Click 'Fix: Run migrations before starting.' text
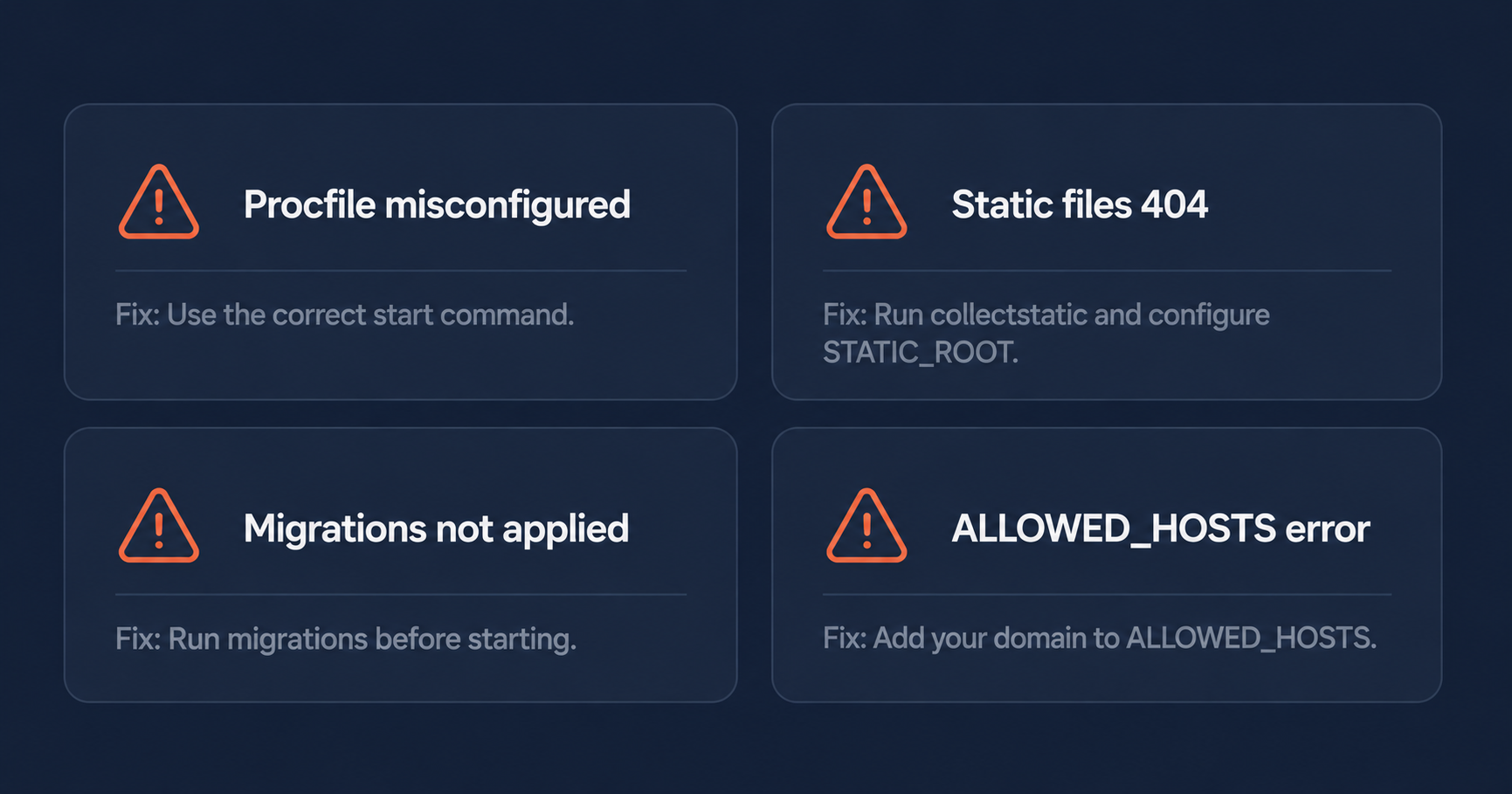Image resolution: width=1512 pixels, height=794 pixels. tap(346, 639)
